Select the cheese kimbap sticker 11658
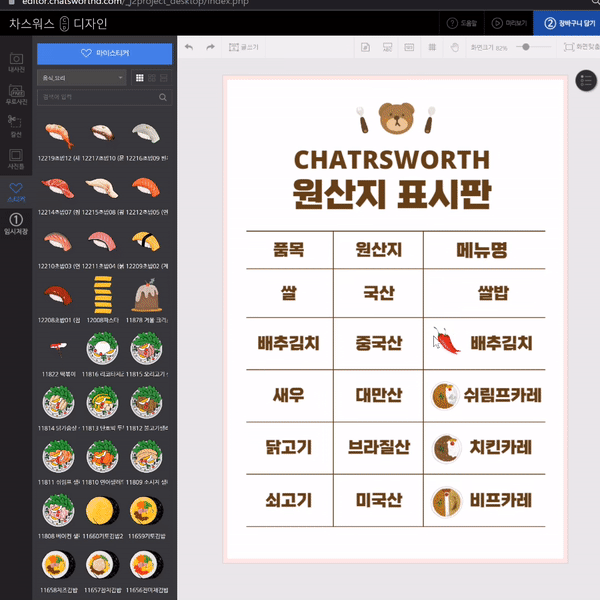600x600 pixels. click(58, 565)
